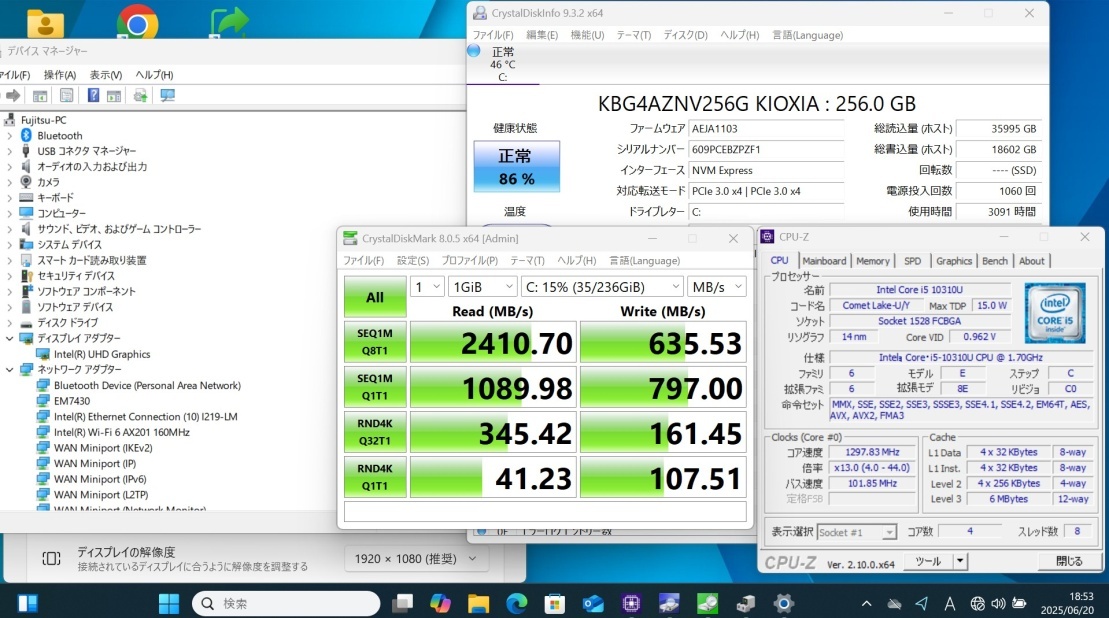Open the display resolution dropdown 1920 × 1080
The height and width of the screenshot is (618, 1109).
(416, 559)
